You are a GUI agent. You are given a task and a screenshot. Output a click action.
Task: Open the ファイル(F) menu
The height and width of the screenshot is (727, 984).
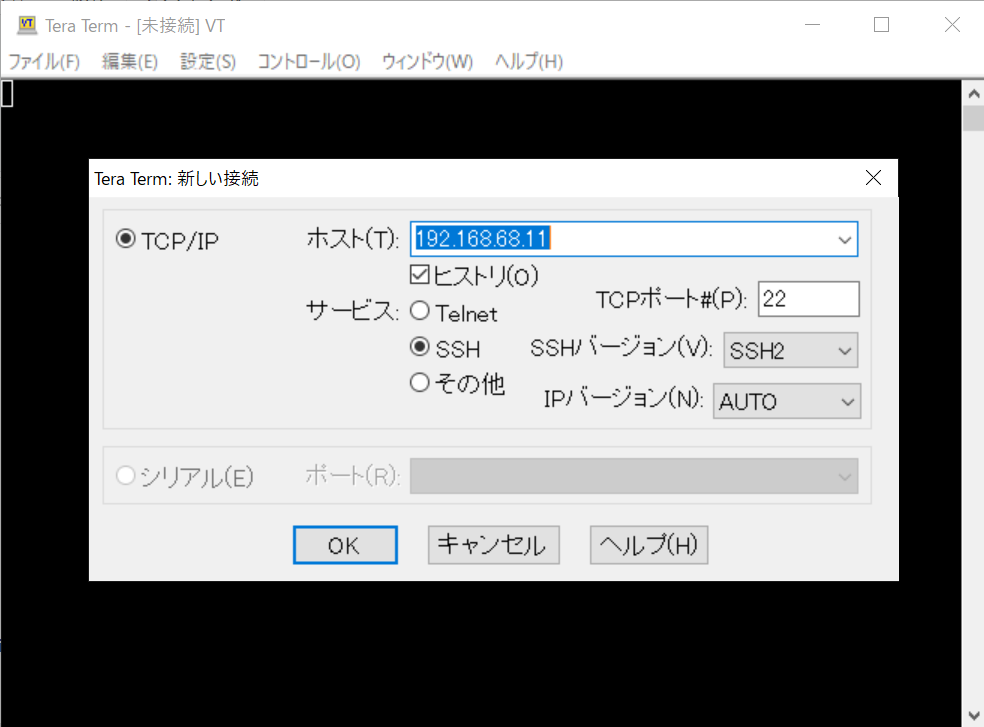click(x=44, y=61)
